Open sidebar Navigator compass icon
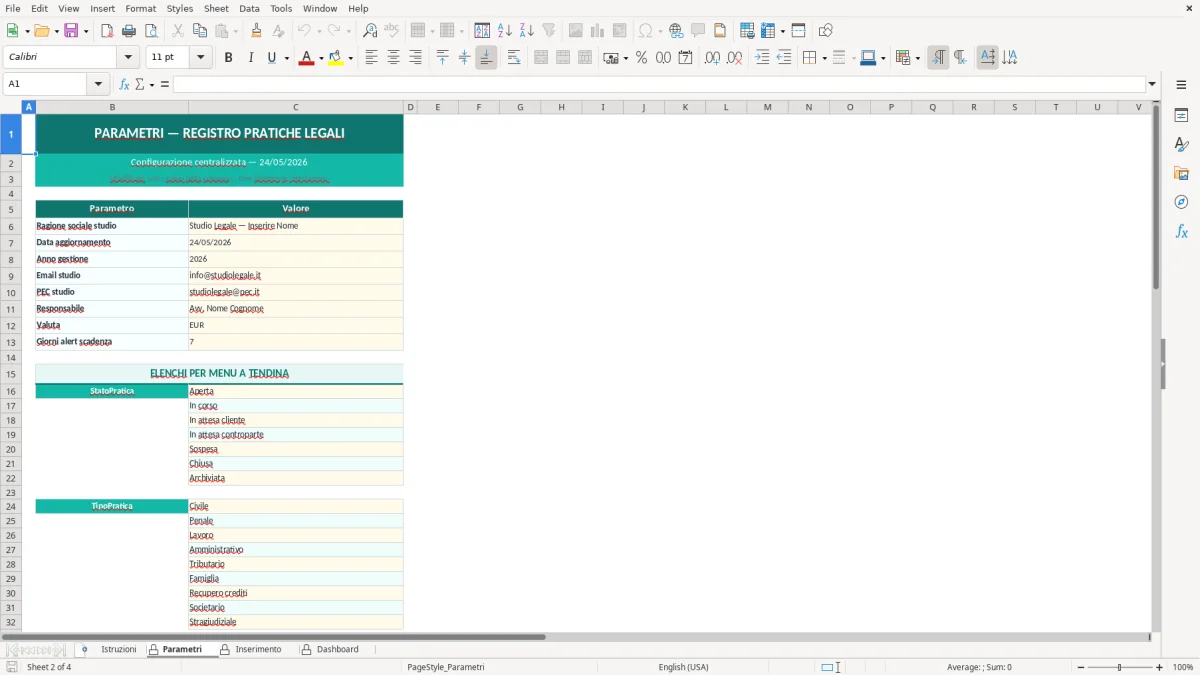Image resolution: width=1200 pixels, height=675 pixels. [1181, 202]
